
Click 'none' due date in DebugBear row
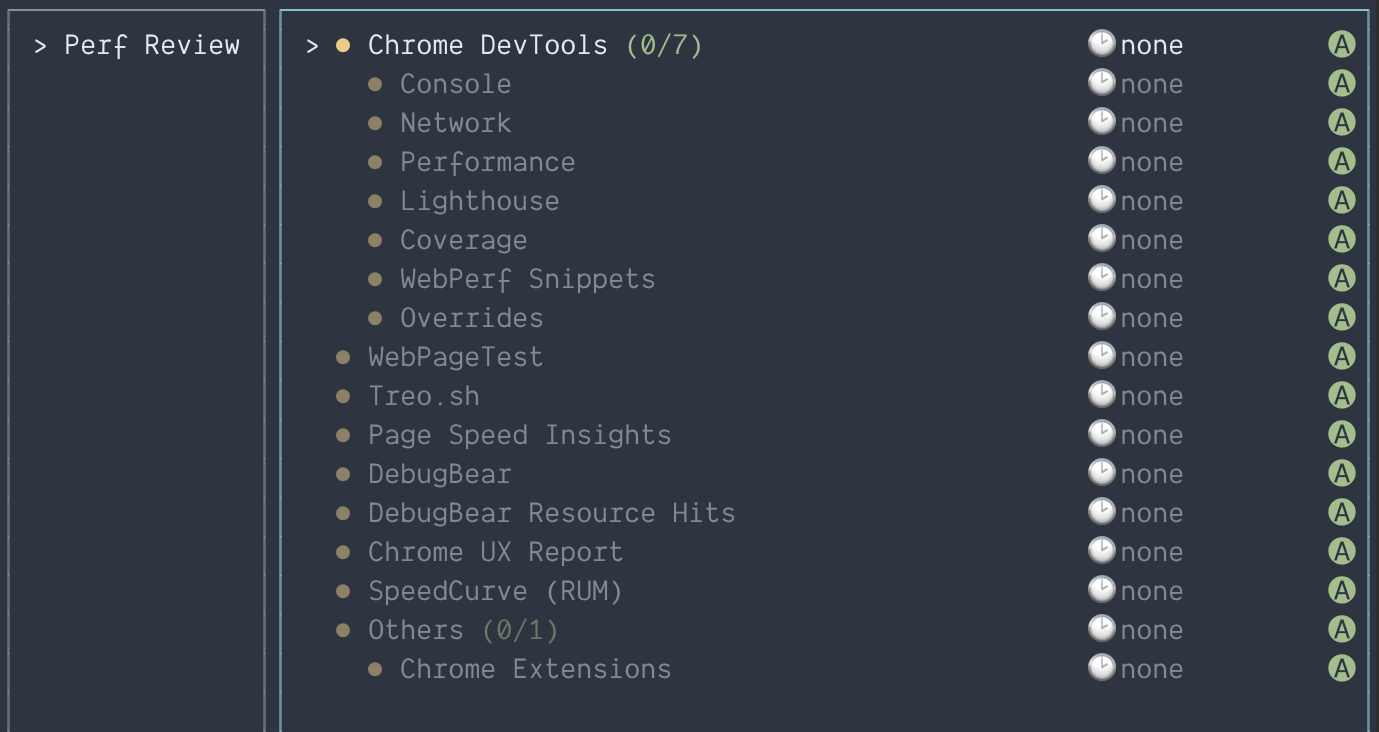click(x=1152, y=474)
